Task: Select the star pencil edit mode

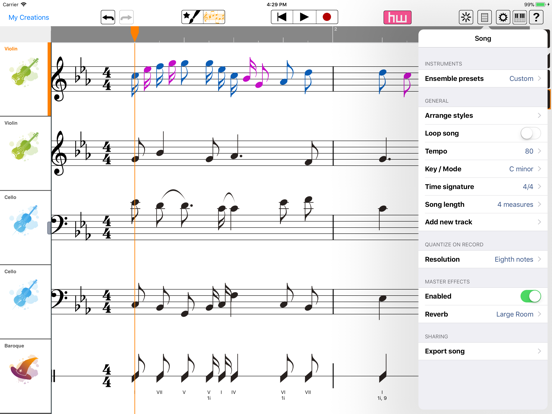Action: 192,17
